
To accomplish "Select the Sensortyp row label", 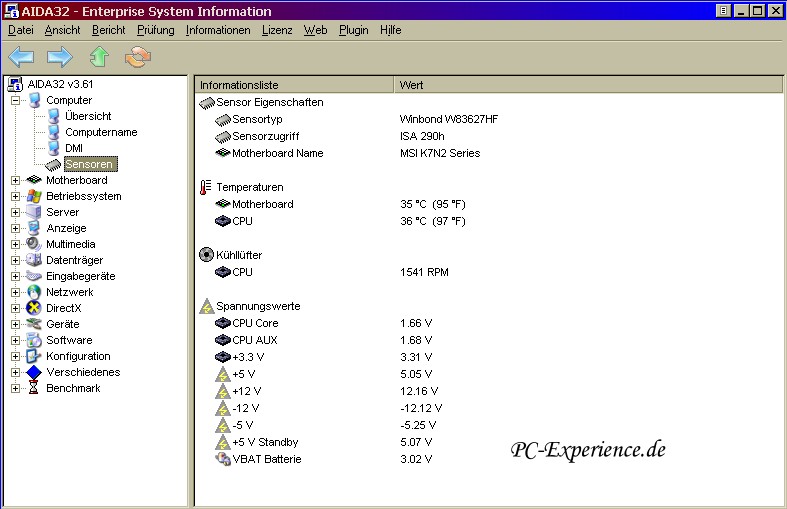I will coord(257,119).
